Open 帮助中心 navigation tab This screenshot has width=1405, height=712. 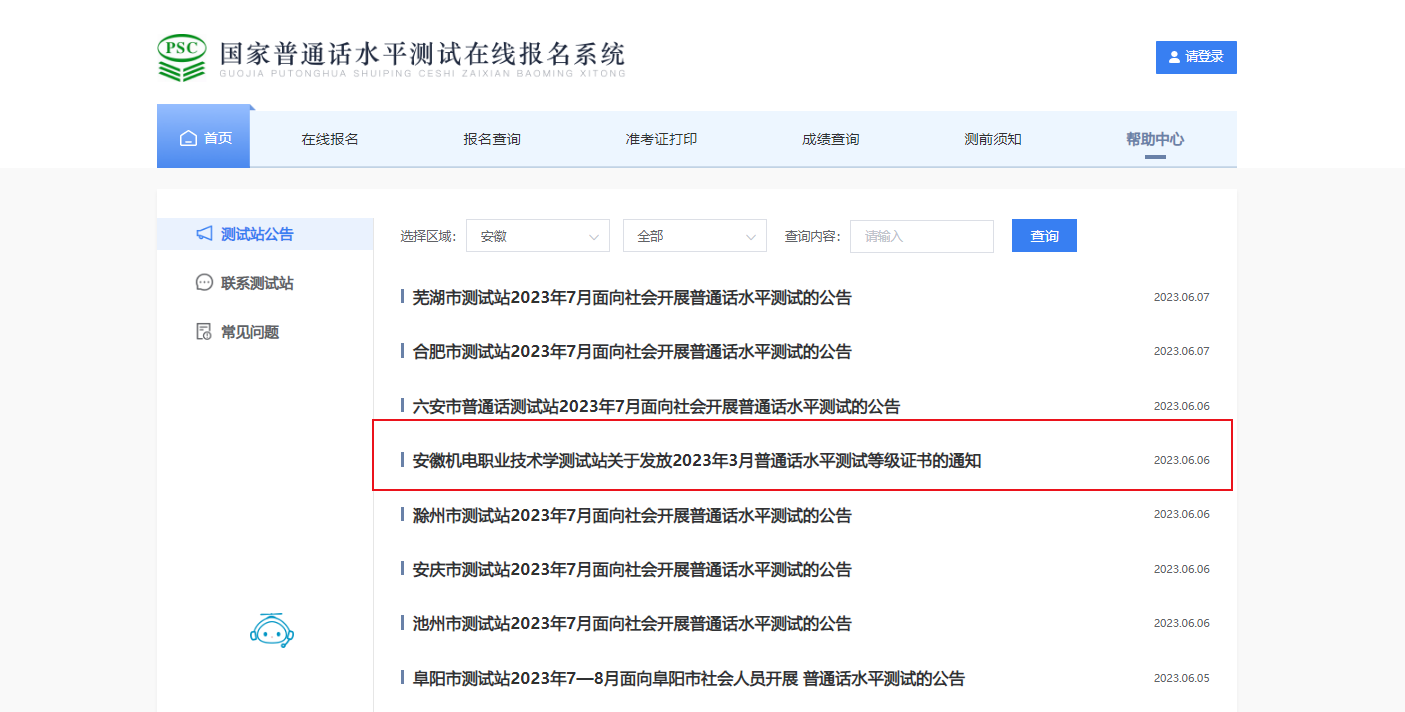tap(1154, 139)
